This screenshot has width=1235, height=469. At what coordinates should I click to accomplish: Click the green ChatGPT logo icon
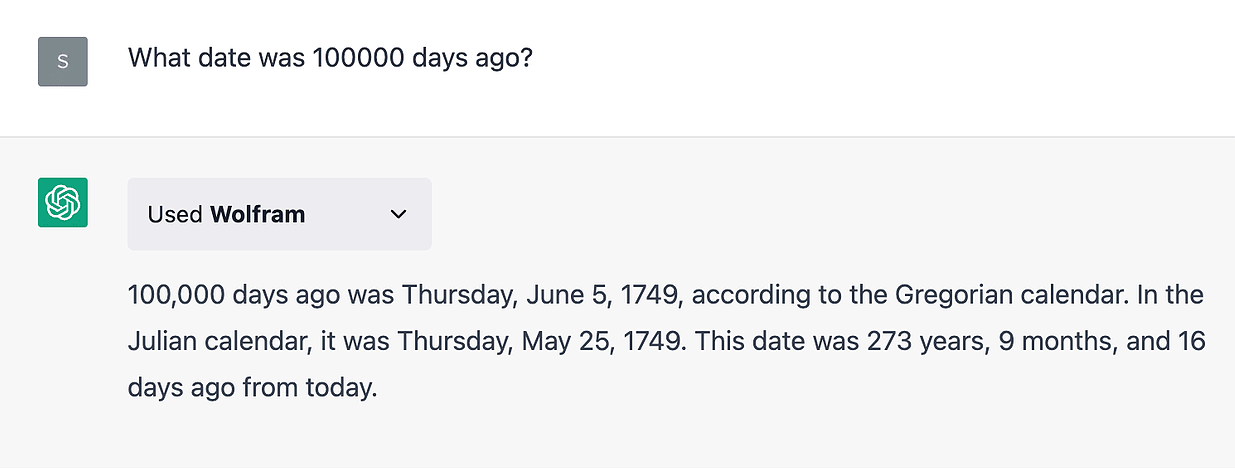pyautogui.click(x=62, y=202)
